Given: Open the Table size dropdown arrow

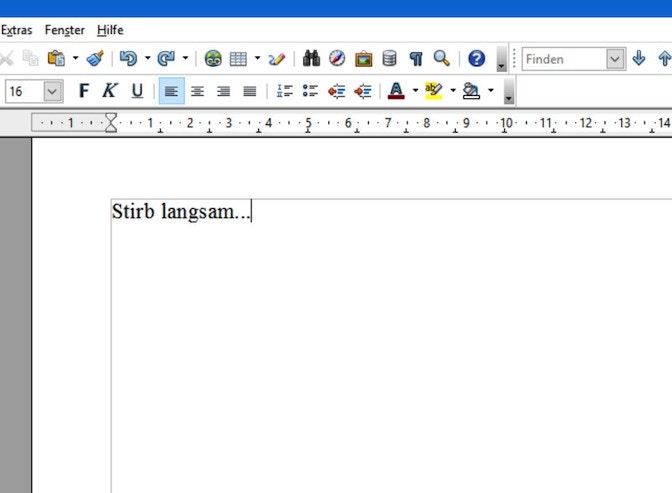Looking at the screenshot, I should [257, 58].
